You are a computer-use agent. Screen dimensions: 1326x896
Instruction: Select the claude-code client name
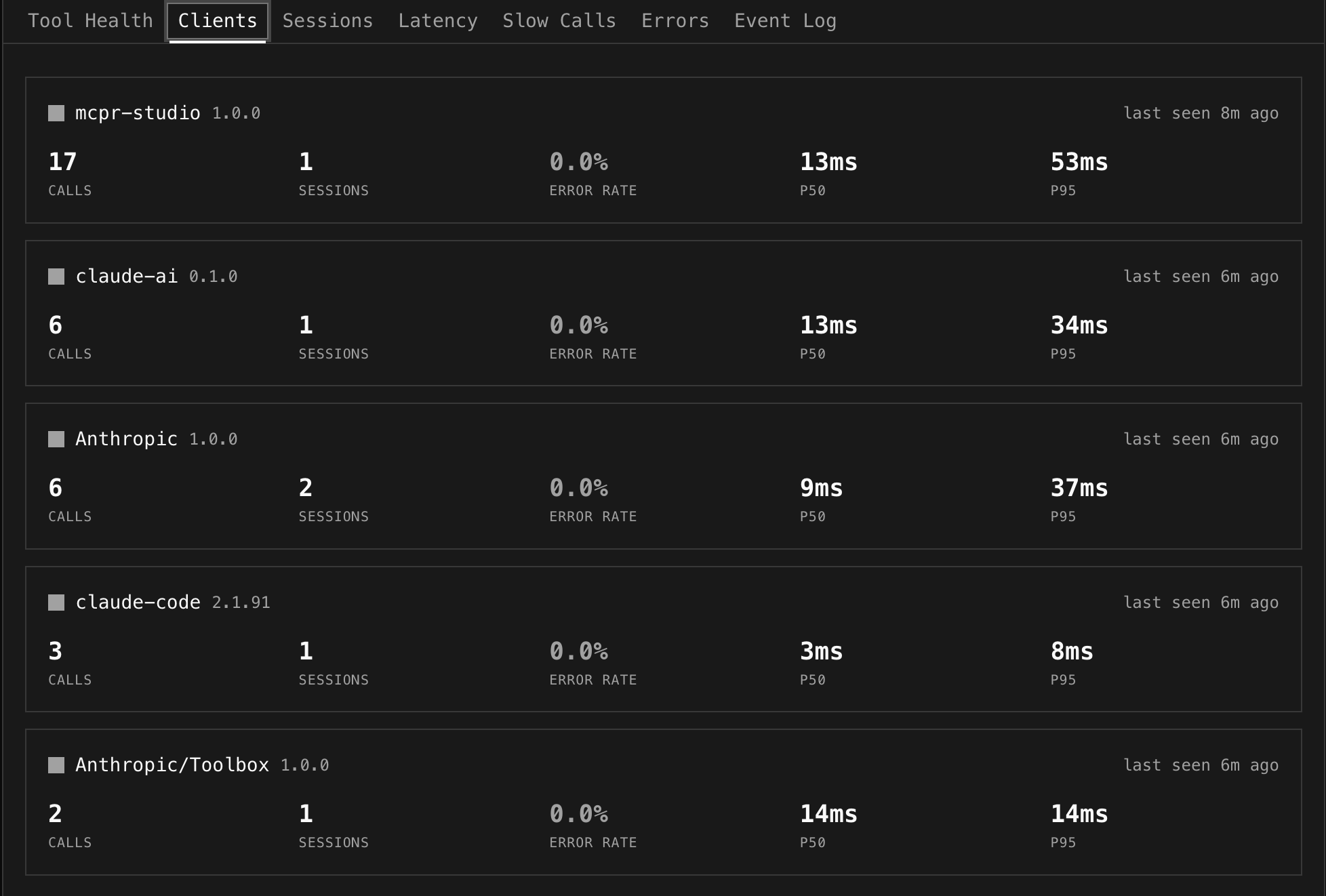point(136,602)
